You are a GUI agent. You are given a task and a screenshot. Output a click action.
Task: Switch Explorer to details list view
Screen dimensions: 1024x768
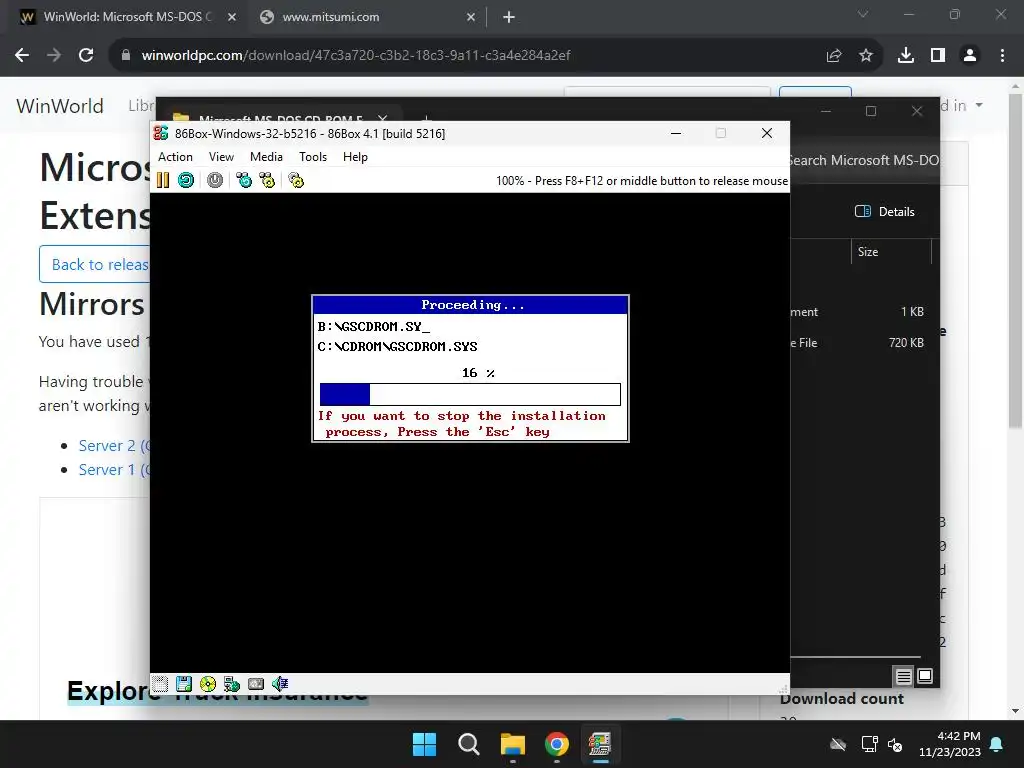(903, 677)
